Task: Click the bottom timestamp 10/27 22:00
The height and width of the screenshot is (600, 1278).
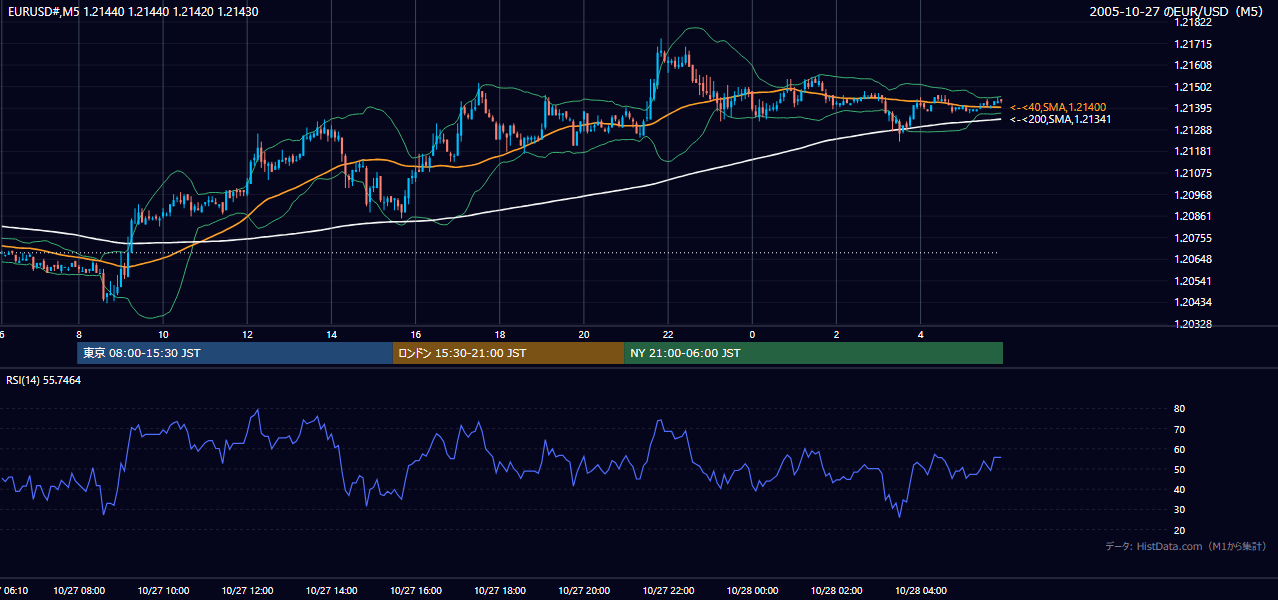Action: point(668,591)
